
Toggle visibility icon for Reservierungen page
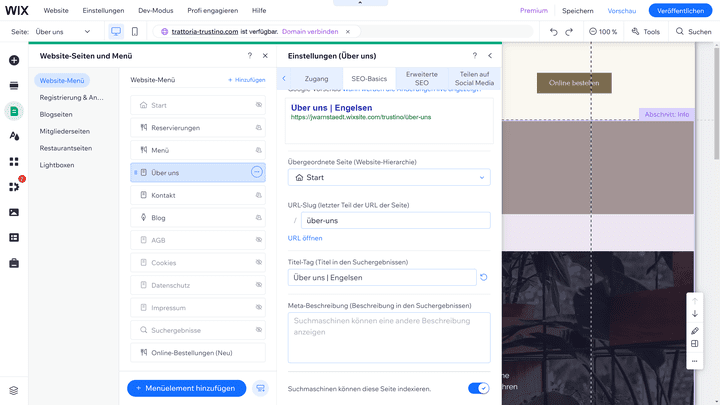tap(257, 128)
